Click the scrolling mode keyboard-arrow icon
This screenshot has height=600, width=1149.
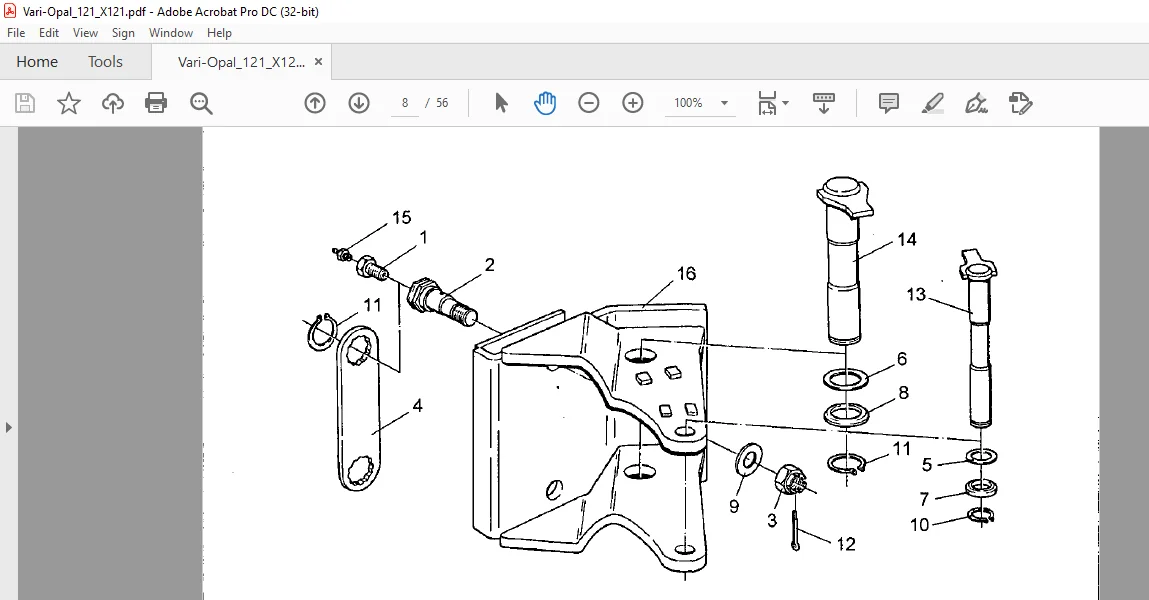click(x=824, y=103)
